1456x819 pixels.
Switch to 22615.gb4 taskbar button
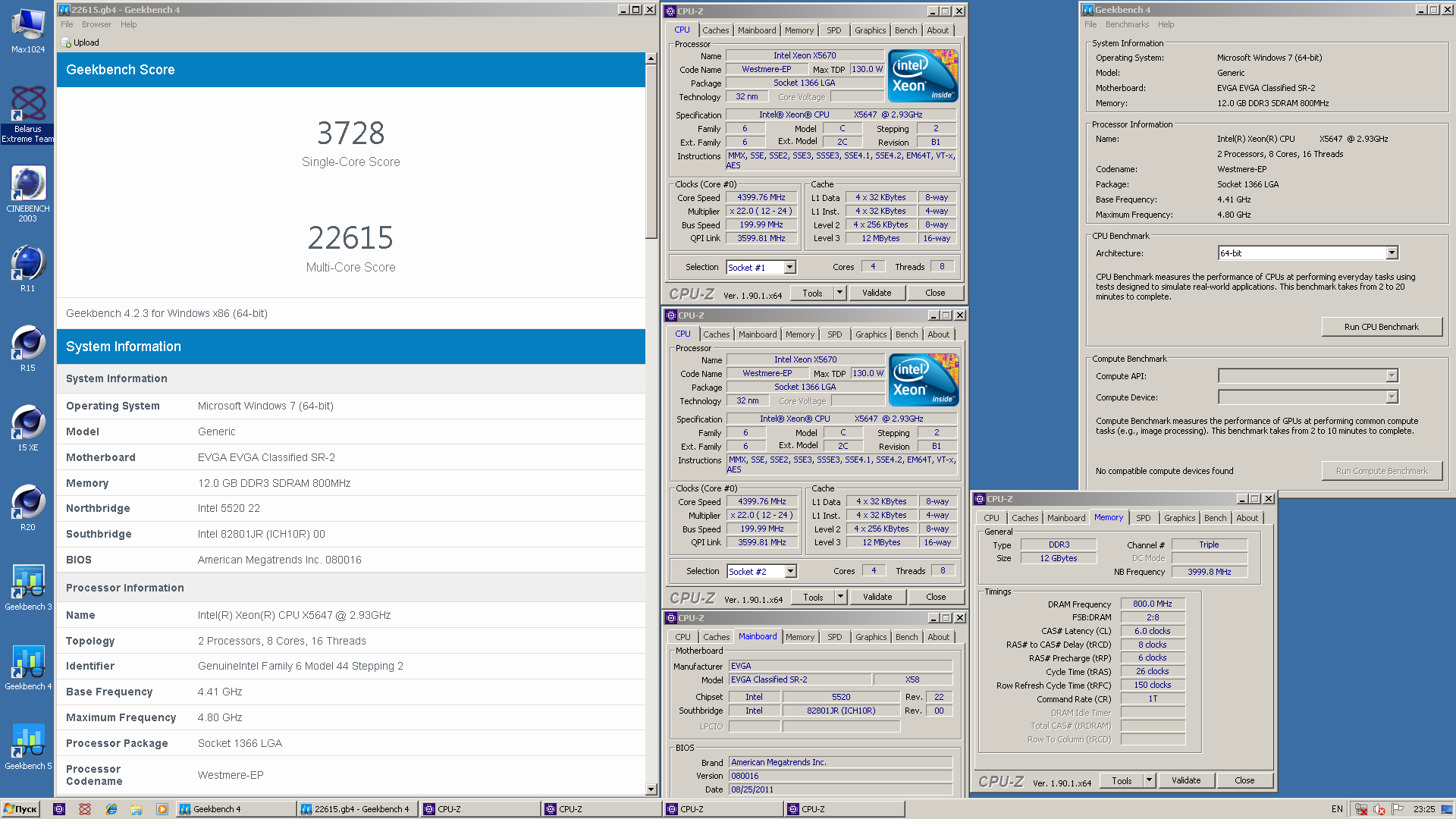pyautogui.click(x=357, y=809)
